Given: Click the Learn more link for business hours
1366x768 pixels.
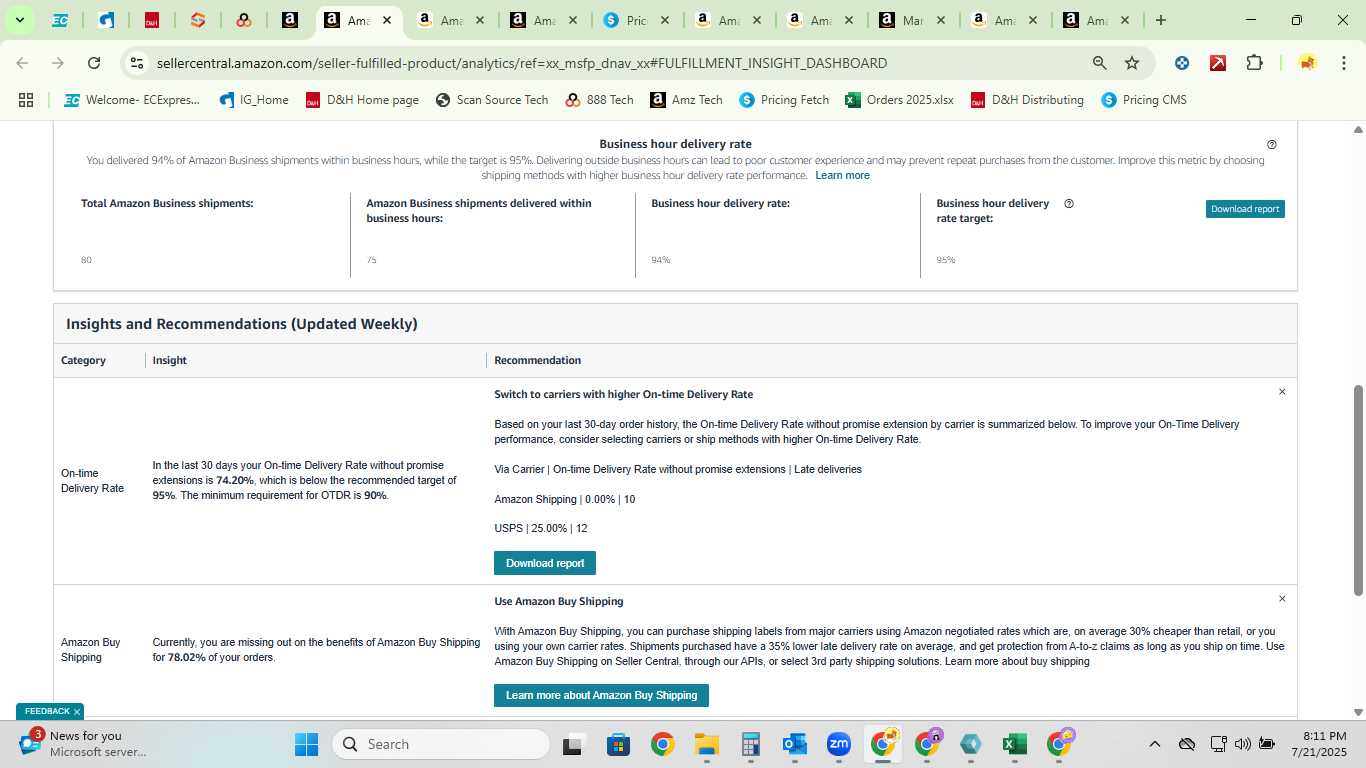Looking at the screenshot, I should (x=842, y=175).
